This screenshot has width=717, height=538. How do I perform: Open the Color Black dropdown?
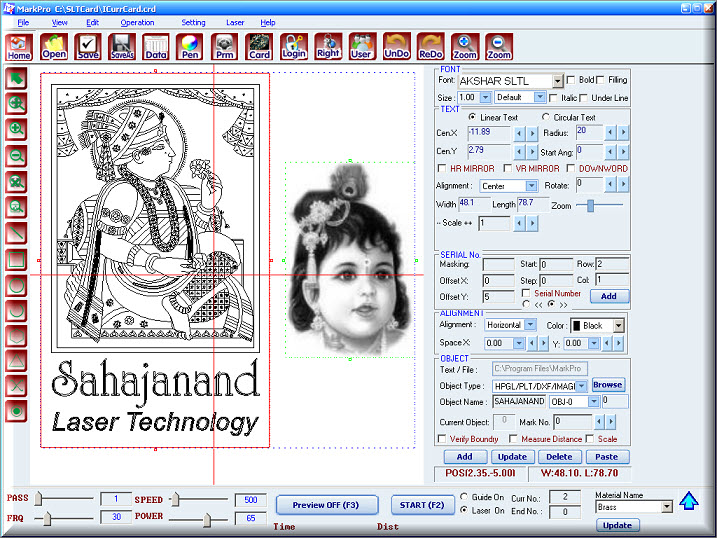pos(618,326)
